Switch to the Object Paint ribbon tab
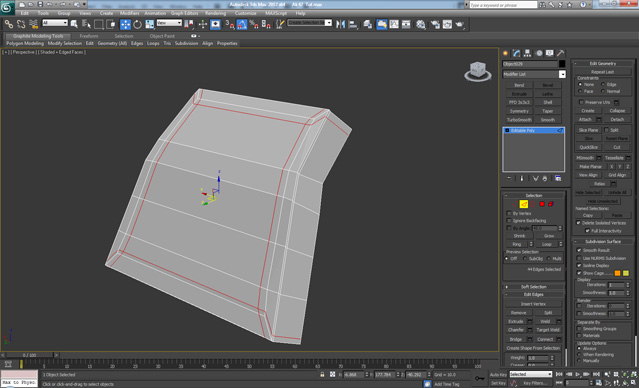The width and height of the screenshot is (639, 388). pos(162,36)
